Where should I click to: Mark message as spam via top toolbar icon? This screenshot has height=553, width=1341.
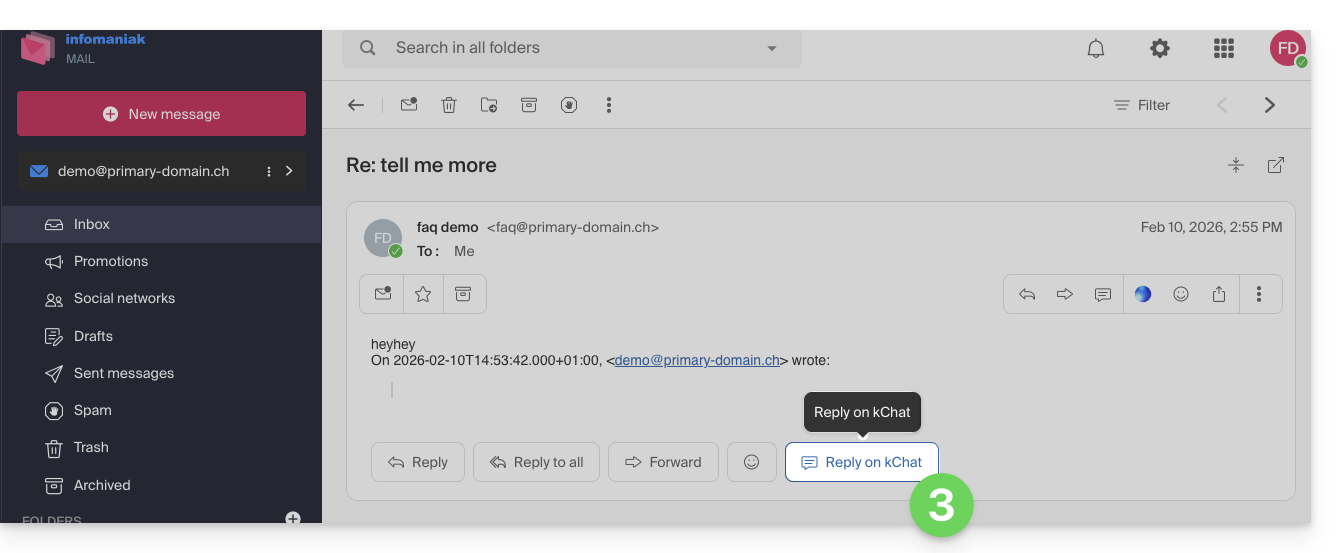click(x=569, y=105)
